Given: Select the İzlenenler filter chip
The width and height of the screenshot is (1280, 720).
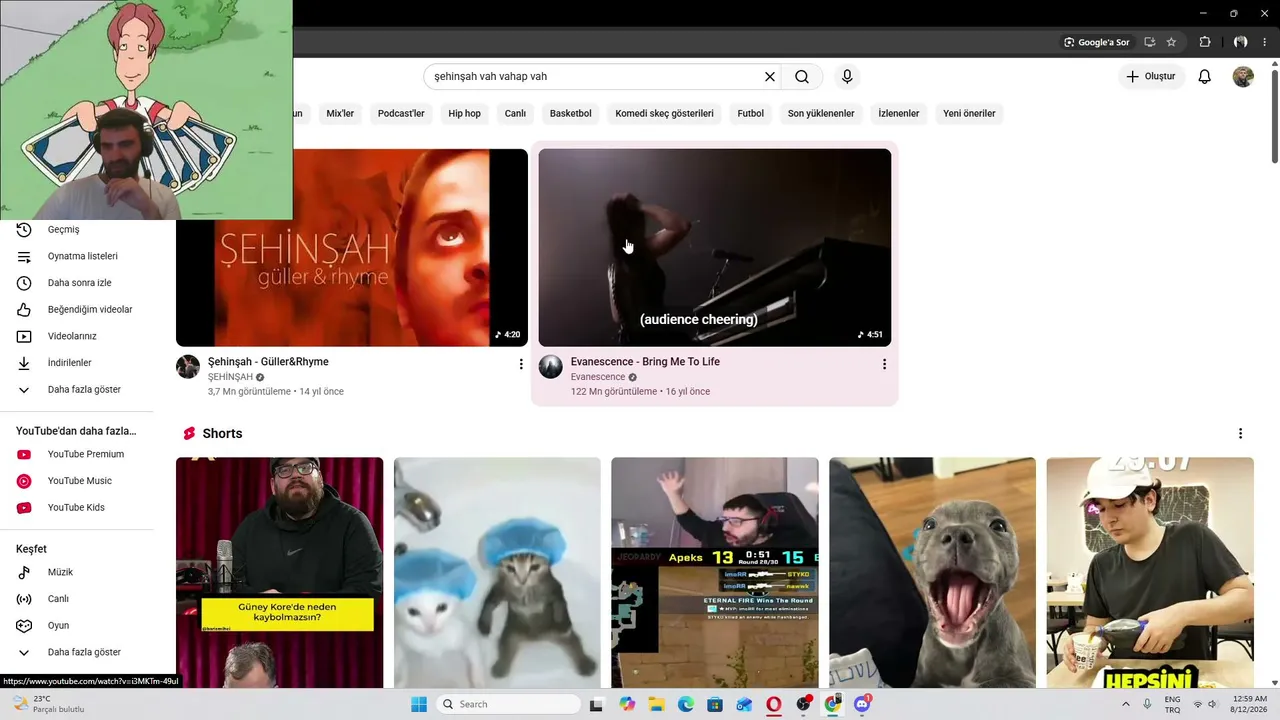Looking at the screenshot, I should pos(898,114).
